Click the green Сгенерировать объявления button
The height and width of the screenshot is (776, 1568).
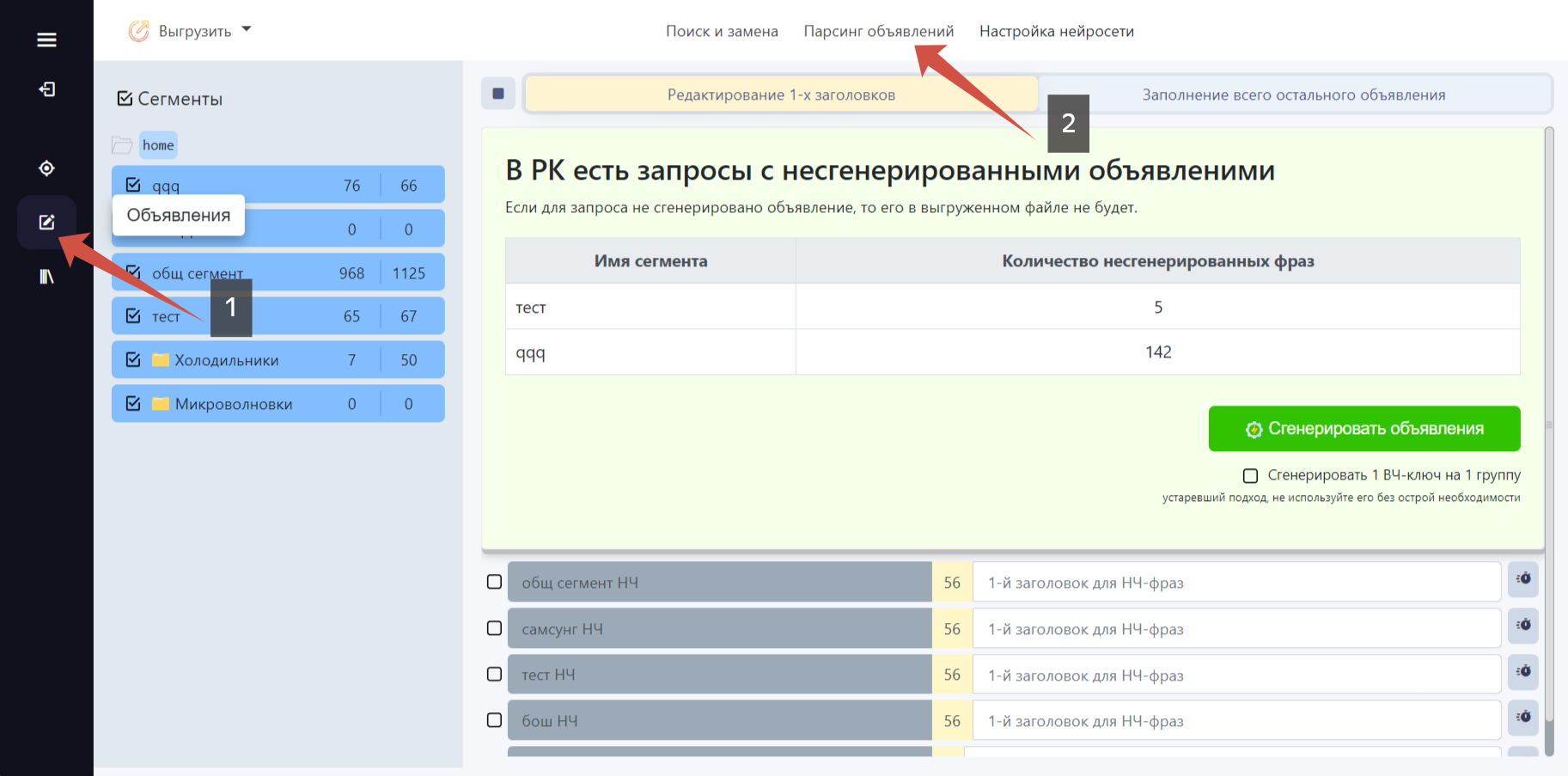coord(1364,429)
